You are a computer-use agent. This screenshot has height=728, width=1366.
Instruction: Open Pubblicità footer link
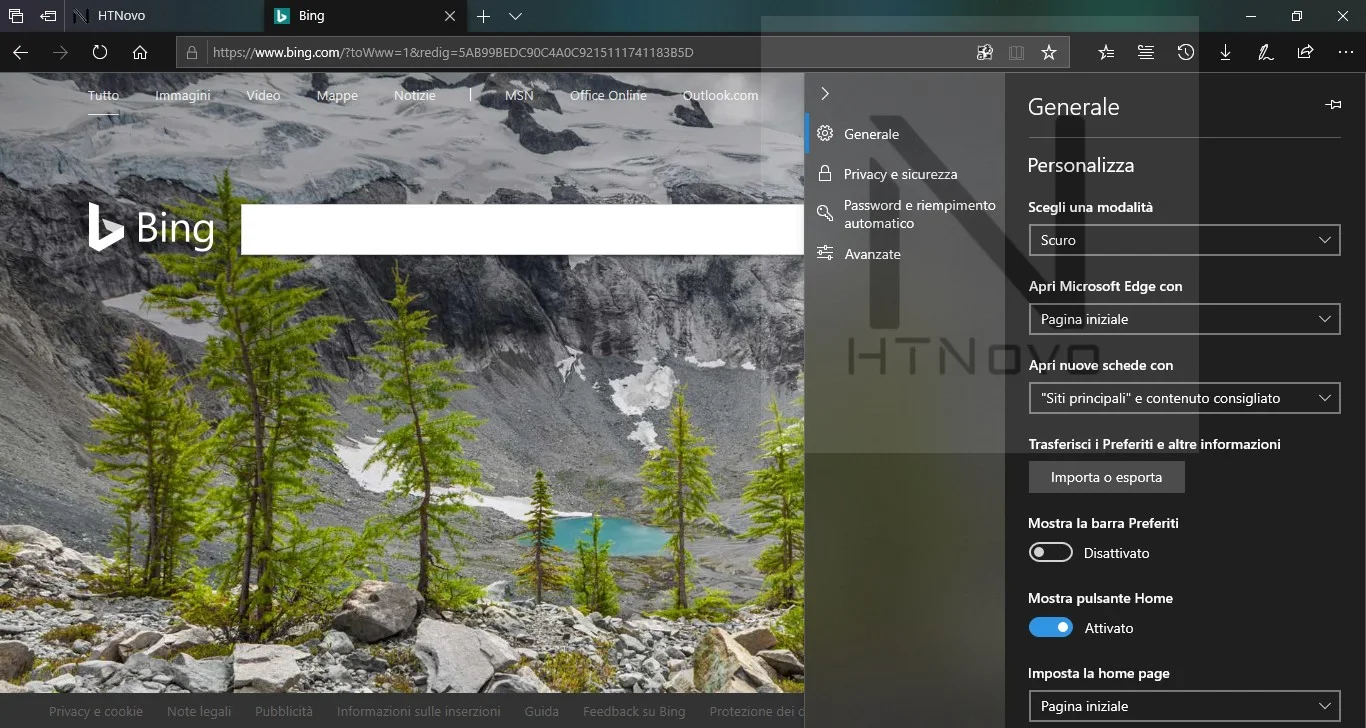[284, 712]
